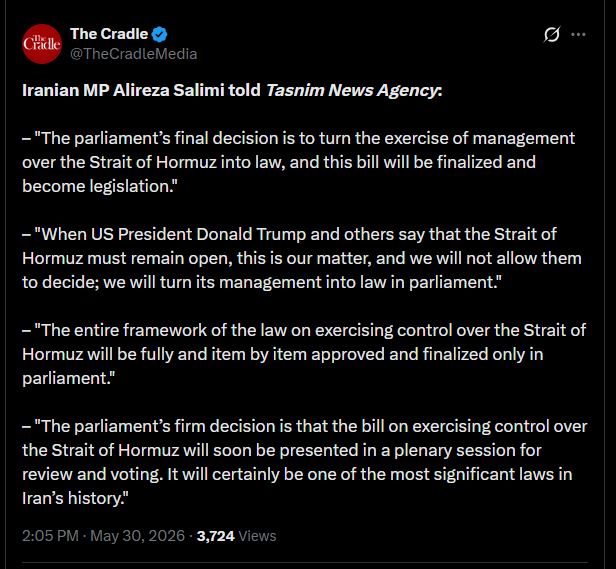Open the Grok explain-post icon
Viewport: 616px width, 569px height.
(552, 35)
